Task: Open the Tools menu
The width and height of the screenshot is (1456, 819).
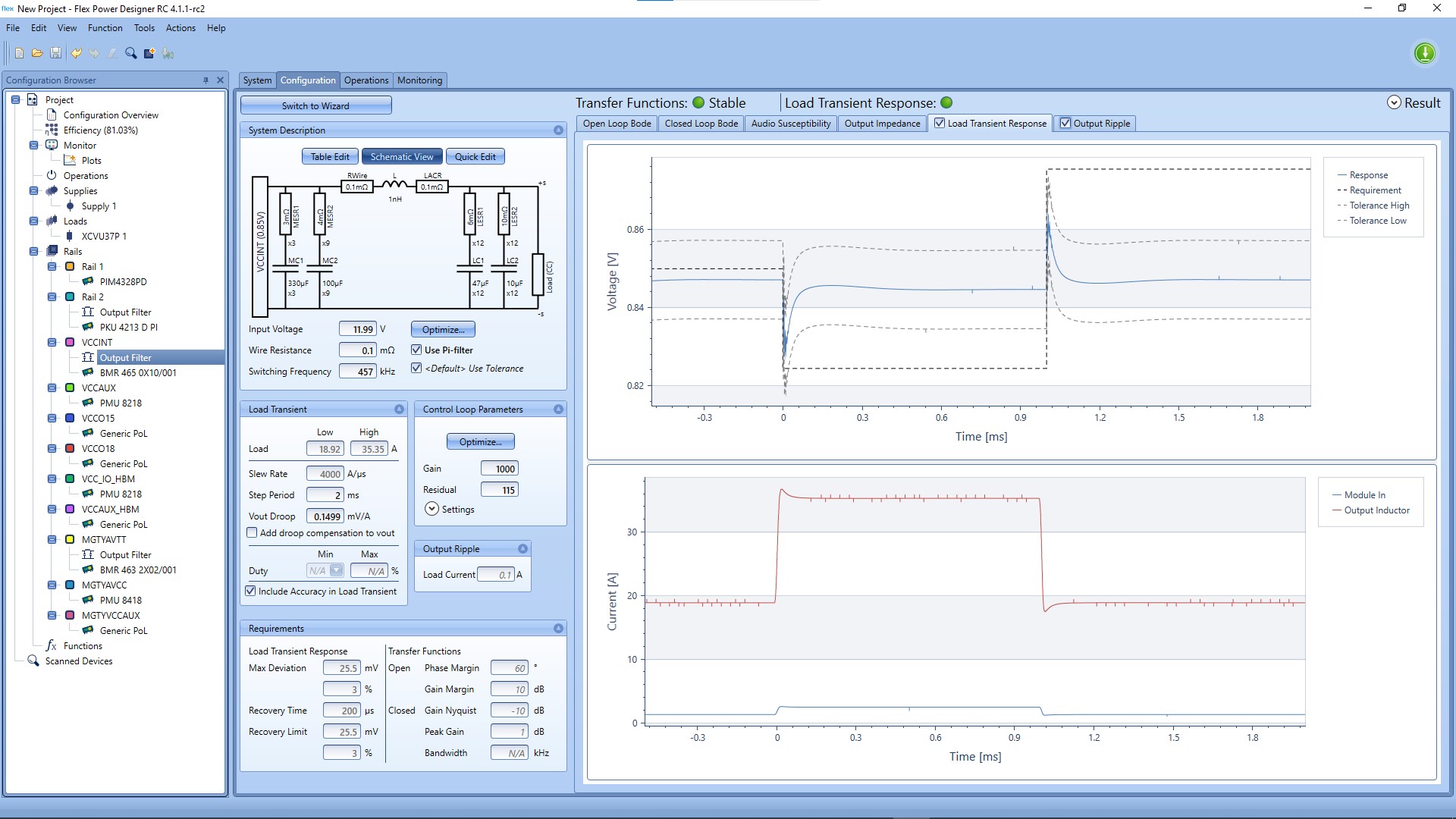Action: [144, 28]
